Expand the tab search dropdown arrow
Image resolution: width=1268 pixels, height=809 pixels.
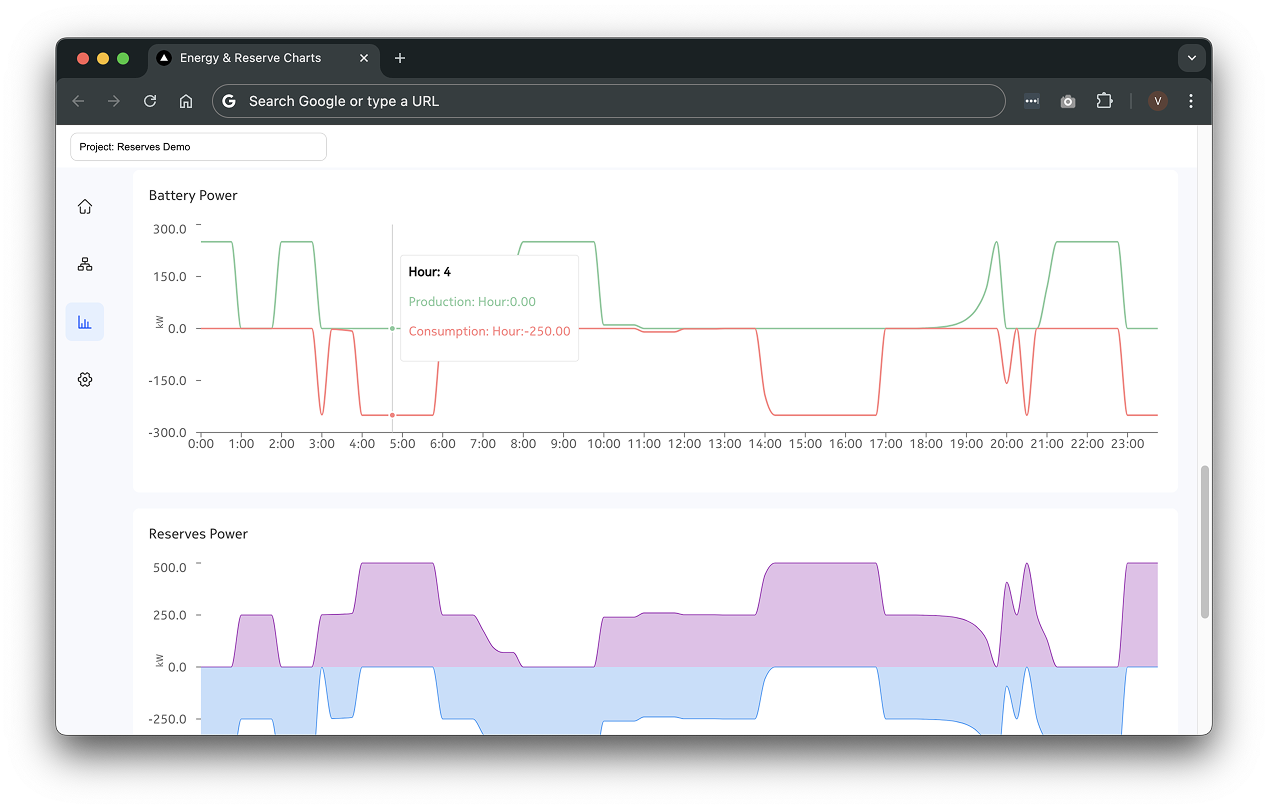tap(1191, 58)
